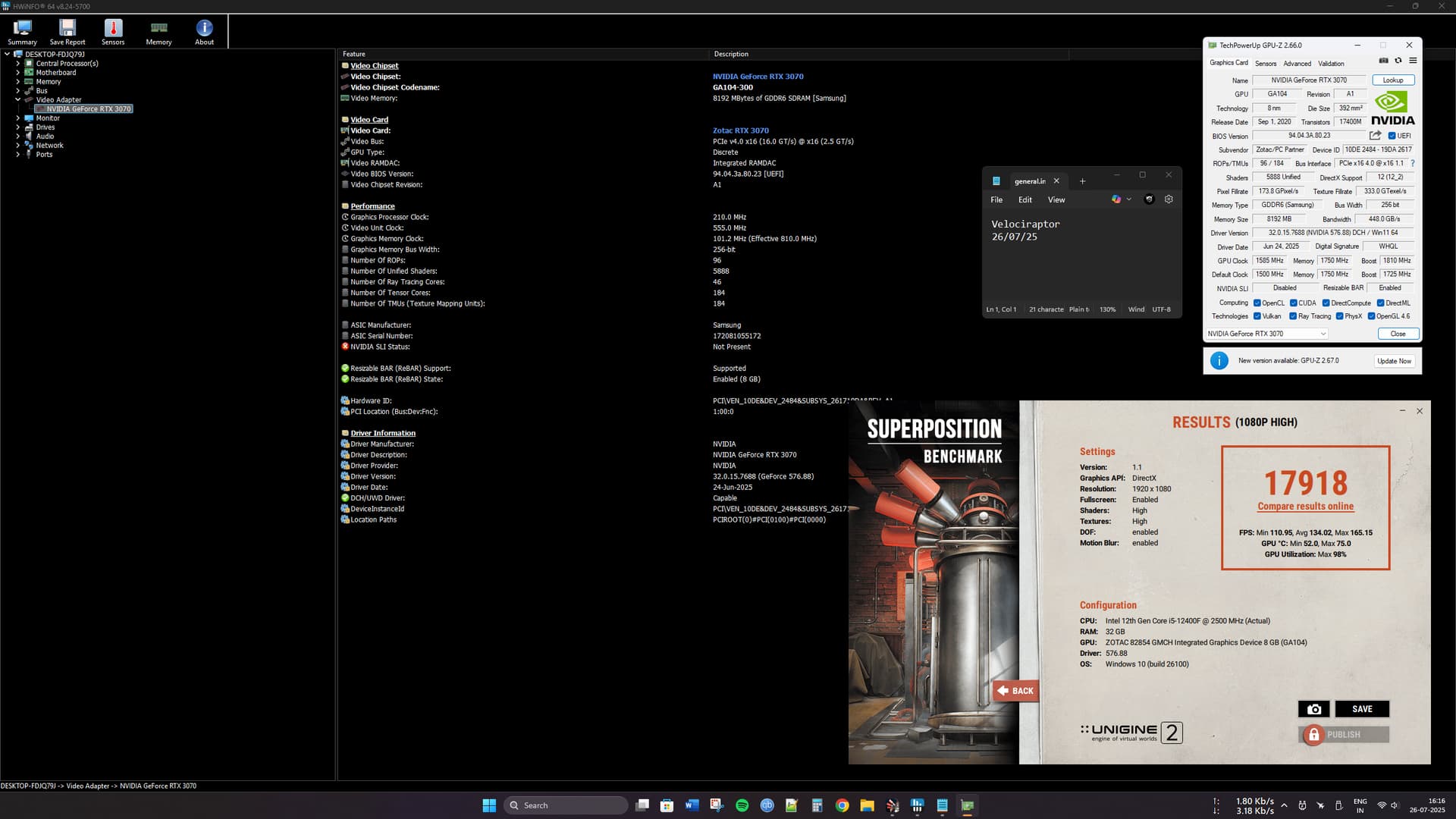Switch to the Advanced tab in GPU-Z

coord(1297,64)
